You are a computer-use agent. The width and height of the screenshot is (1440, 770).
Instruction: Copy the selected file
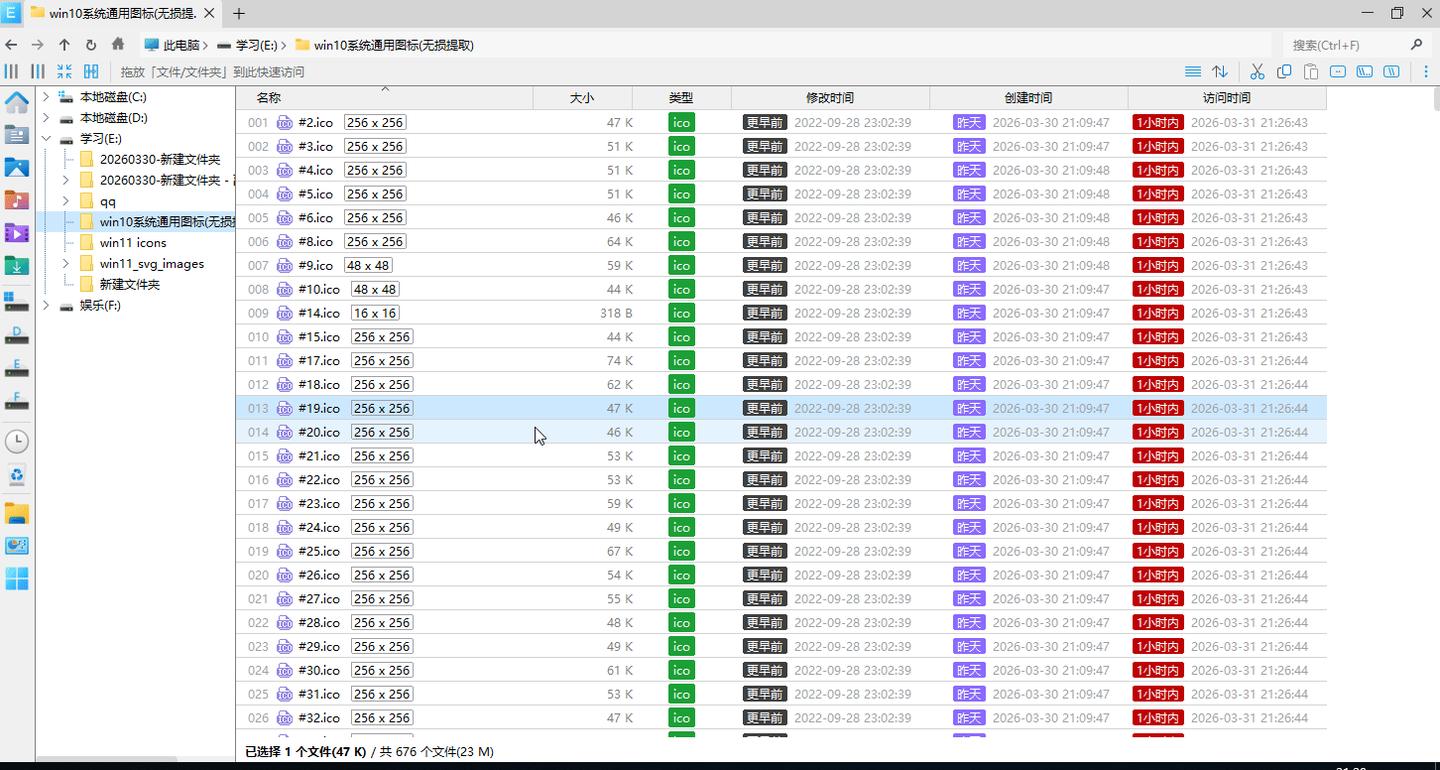(x=1284, y=72)
